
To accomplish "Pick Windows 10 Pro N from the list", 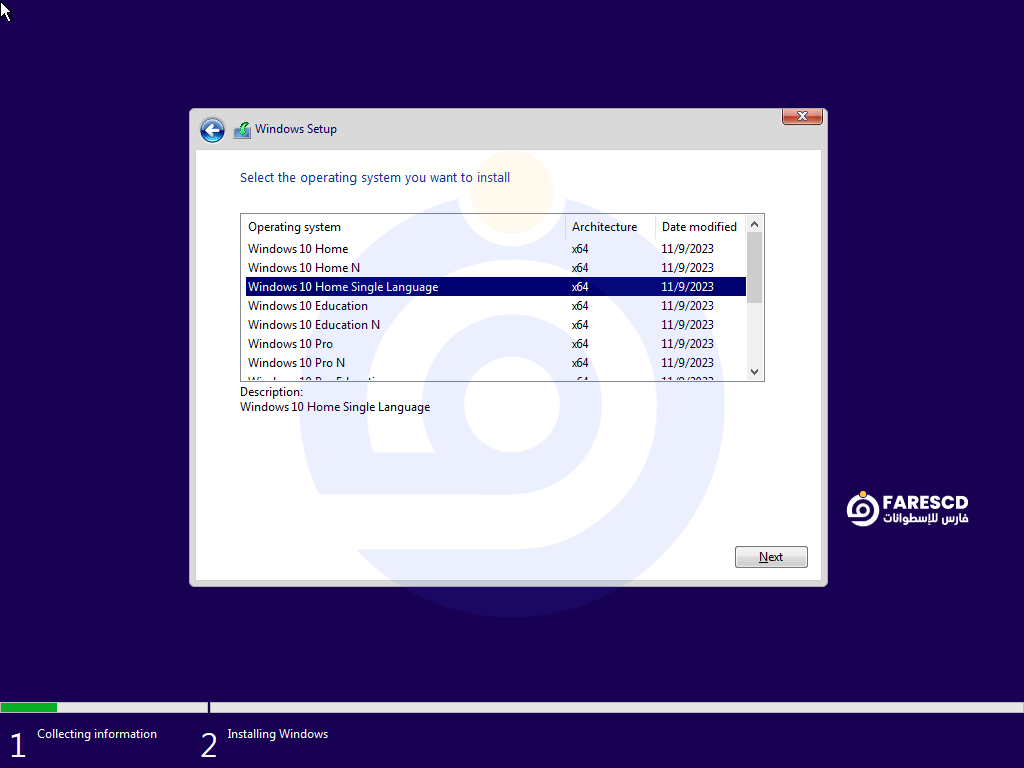I will click(x=496, y=362).
